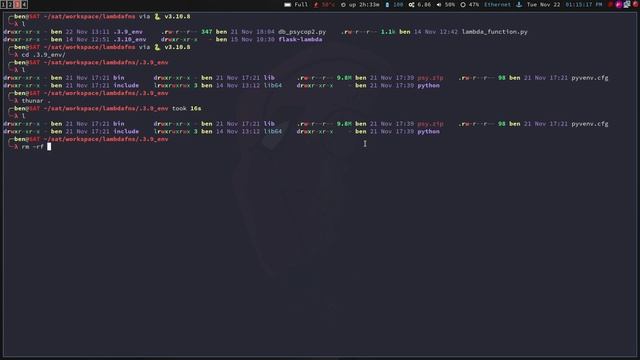Click the 'cd .3.9_env/' command
Viewport: 640px width, 360px height.
44,55
